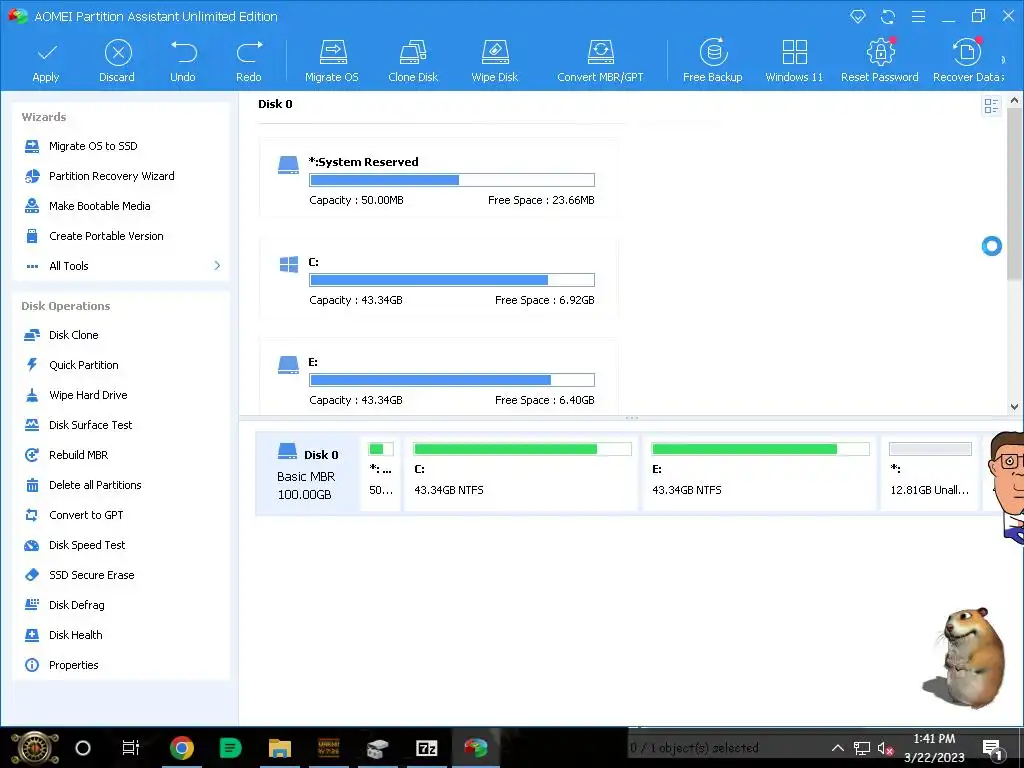Refresh using the title bar reload icon
The height and width of the screenshot is (768, 1024).
click(888, 17)
